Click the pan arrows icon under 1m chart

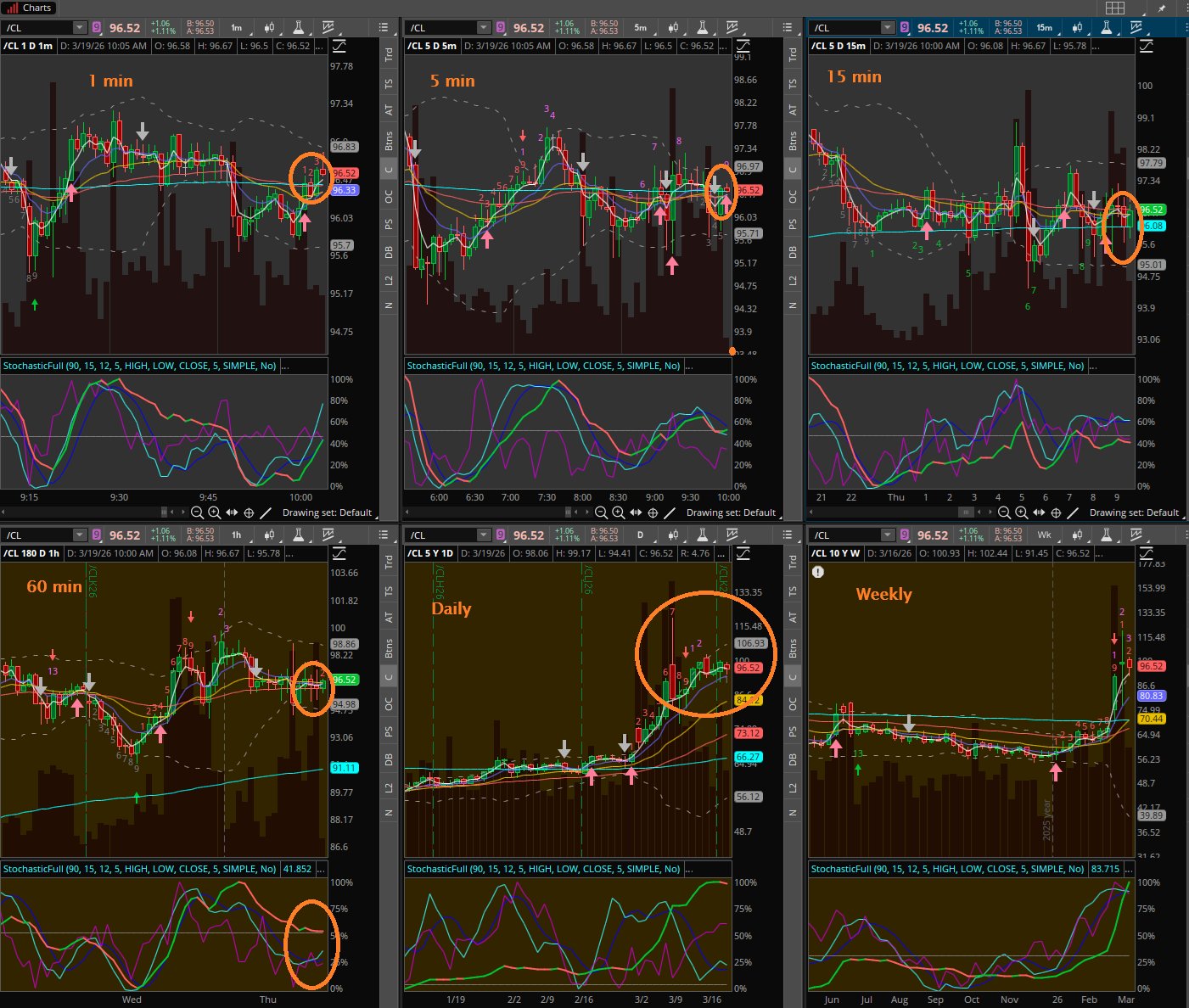(x=231, y=512)
